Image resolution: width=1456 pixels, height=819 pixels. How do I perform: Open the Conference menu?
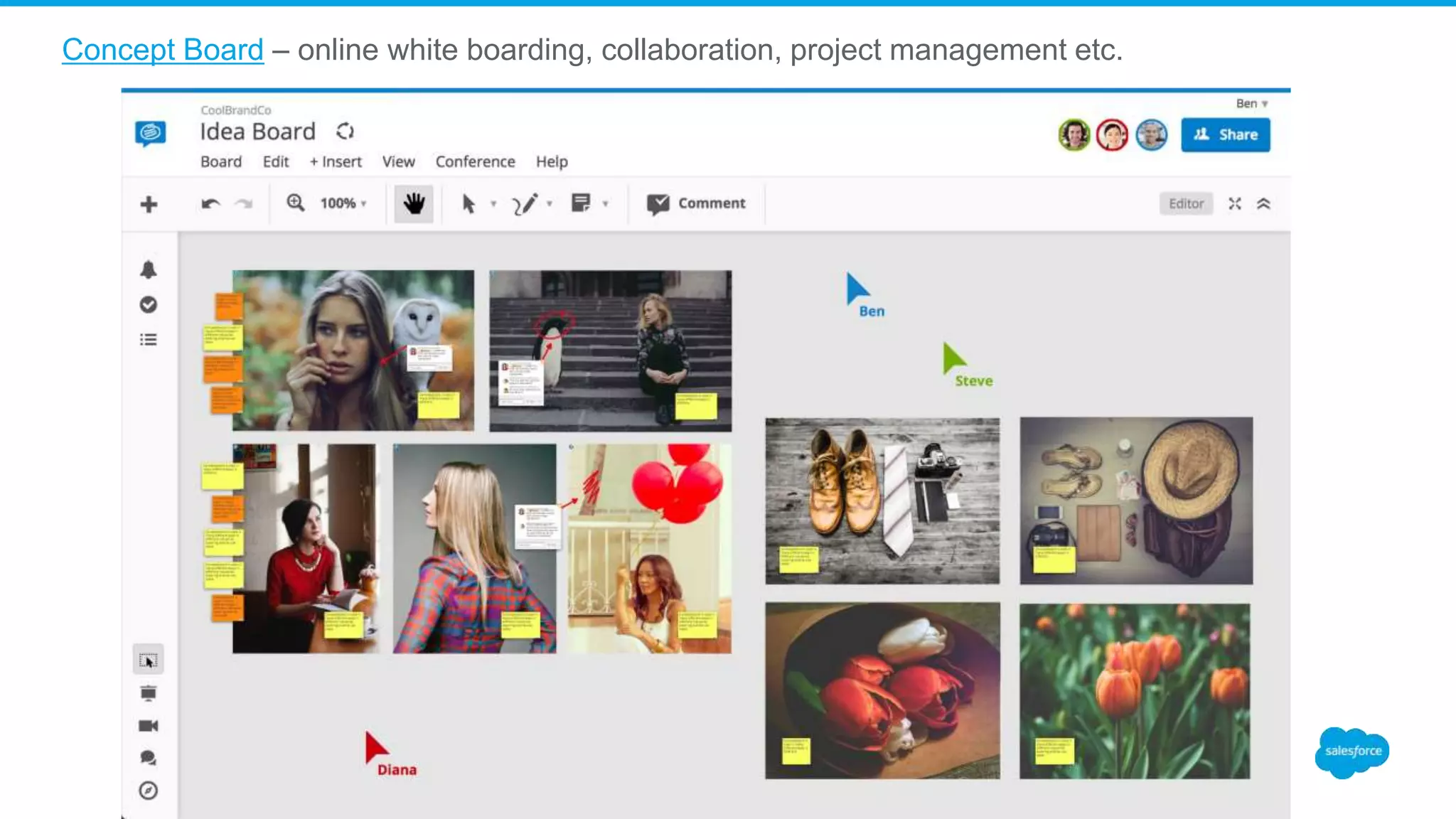[476, 162]
